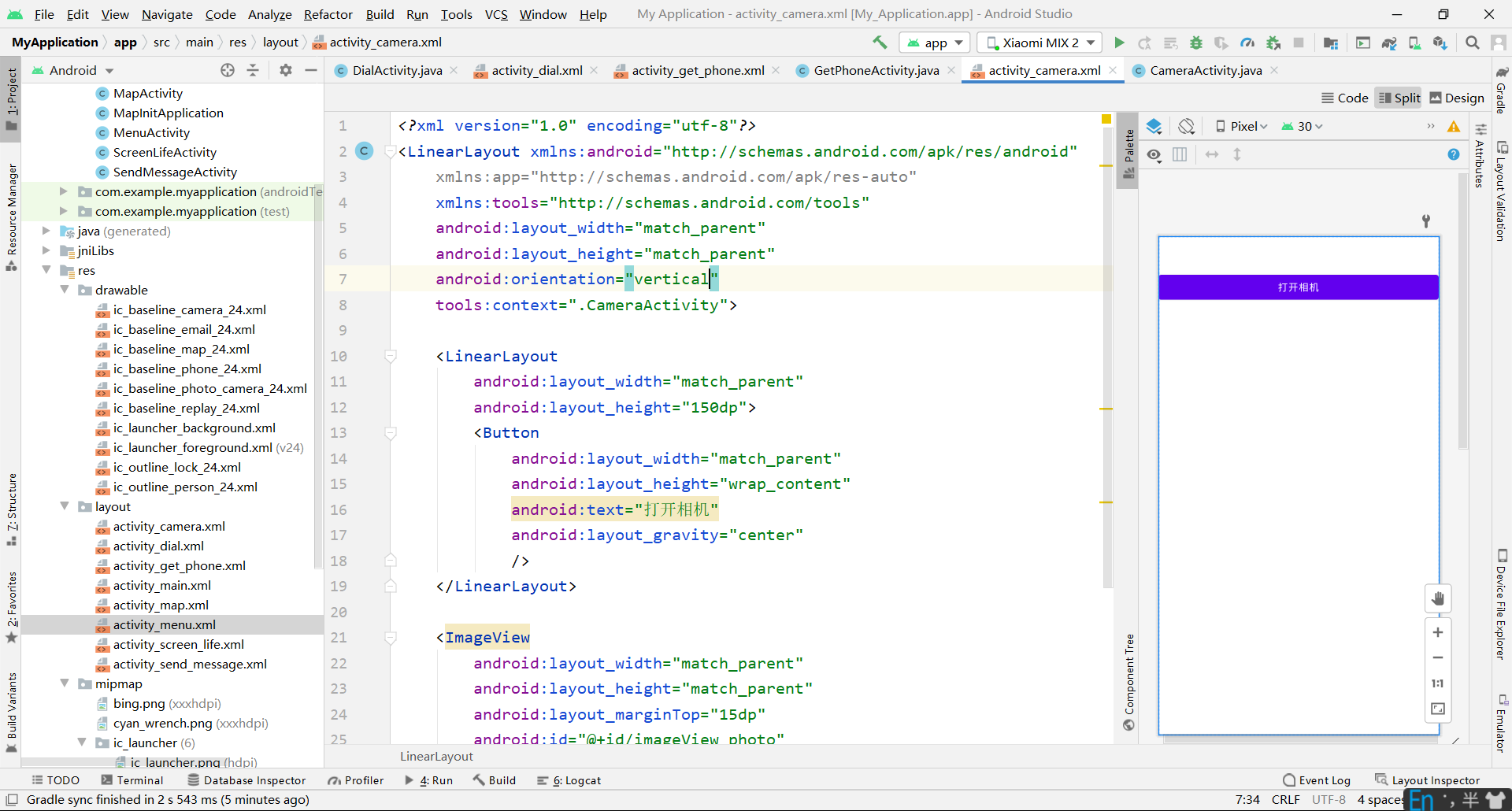Open the pan tool icon in the preview

click(x=1438, y=598)
